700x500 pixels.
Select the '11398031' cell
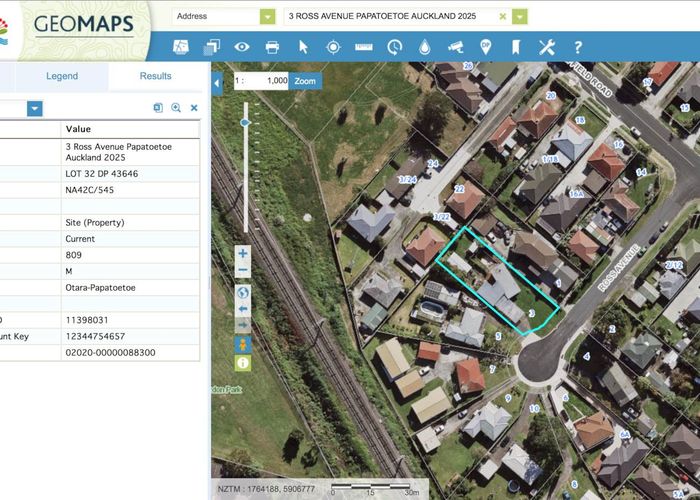(x=130, y=320)
